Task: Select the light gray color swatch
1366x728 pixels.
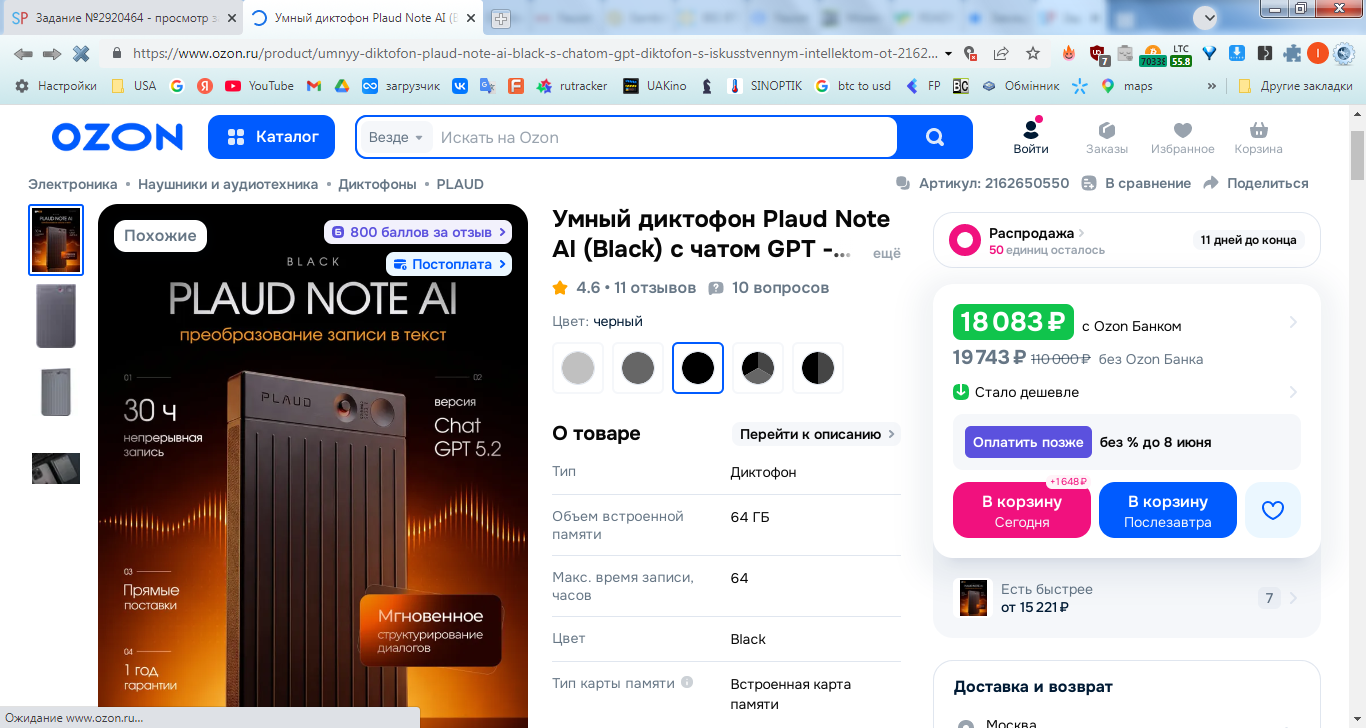Action: pyautogui.click(x=578, y=368)
